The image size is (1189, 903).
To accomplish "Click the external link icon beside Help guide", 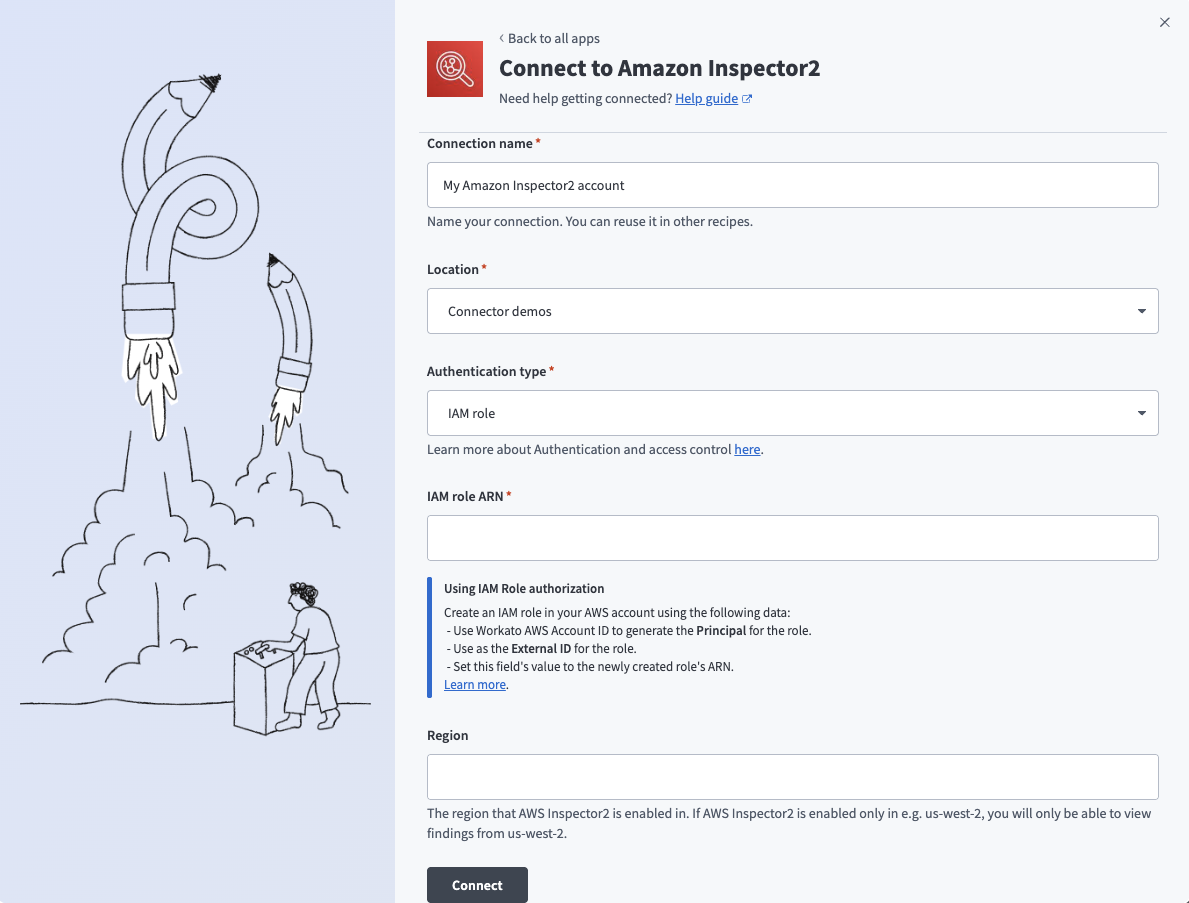I will pyautogui.click(x=745, y=98).
